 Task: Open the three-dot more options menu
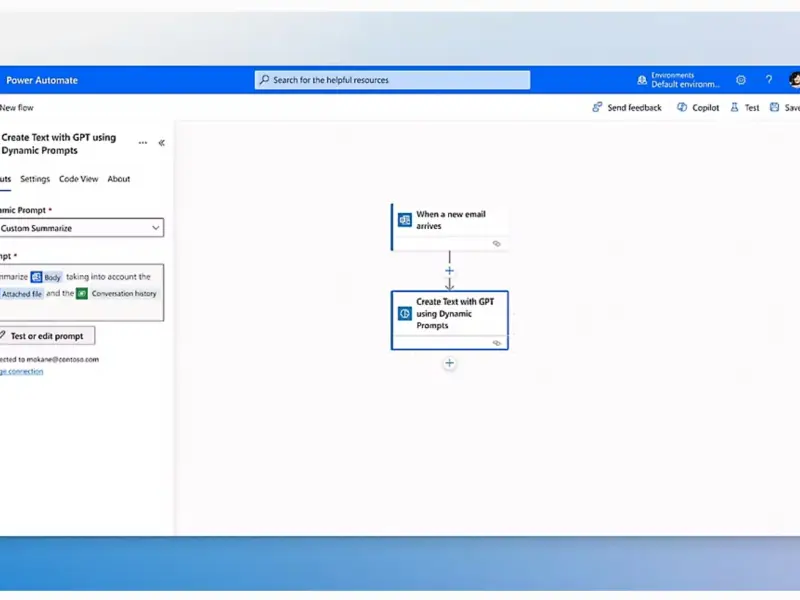coord(143,143)
